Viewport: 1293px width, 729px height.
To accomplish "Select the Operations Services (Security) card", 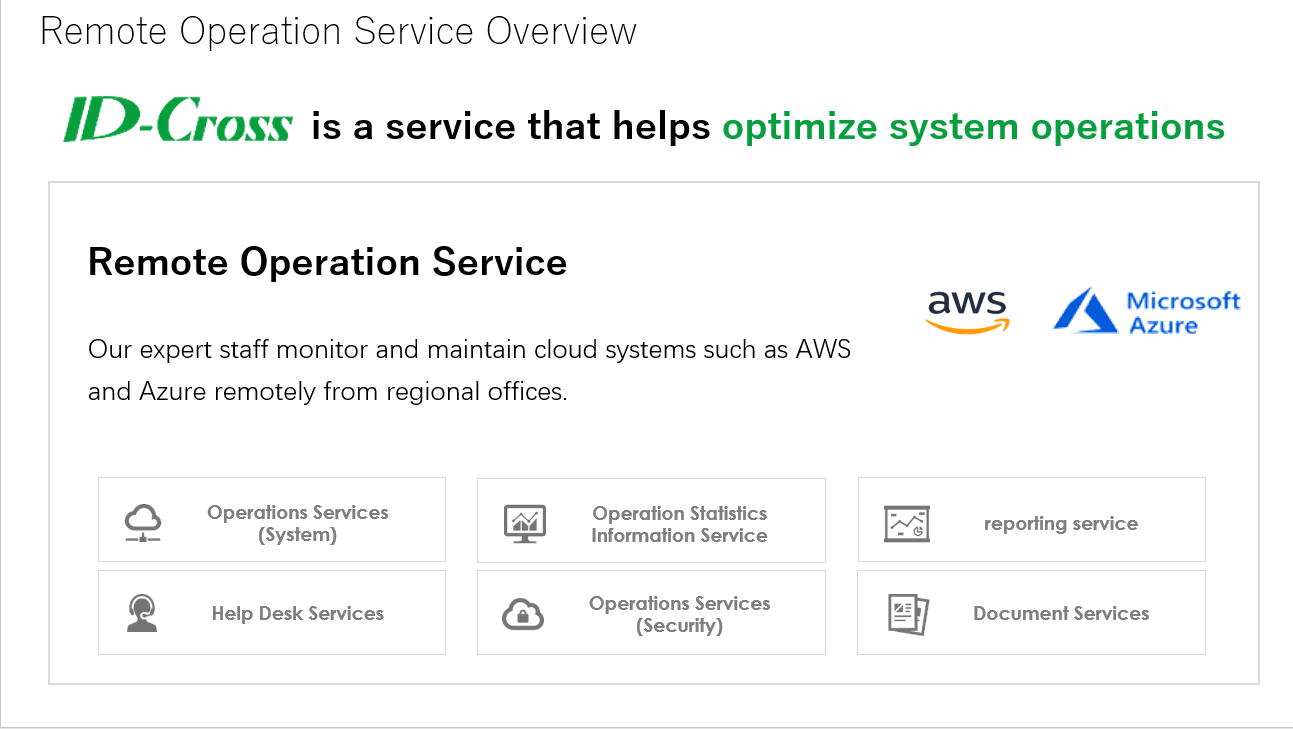I will [x=651, y=613].
